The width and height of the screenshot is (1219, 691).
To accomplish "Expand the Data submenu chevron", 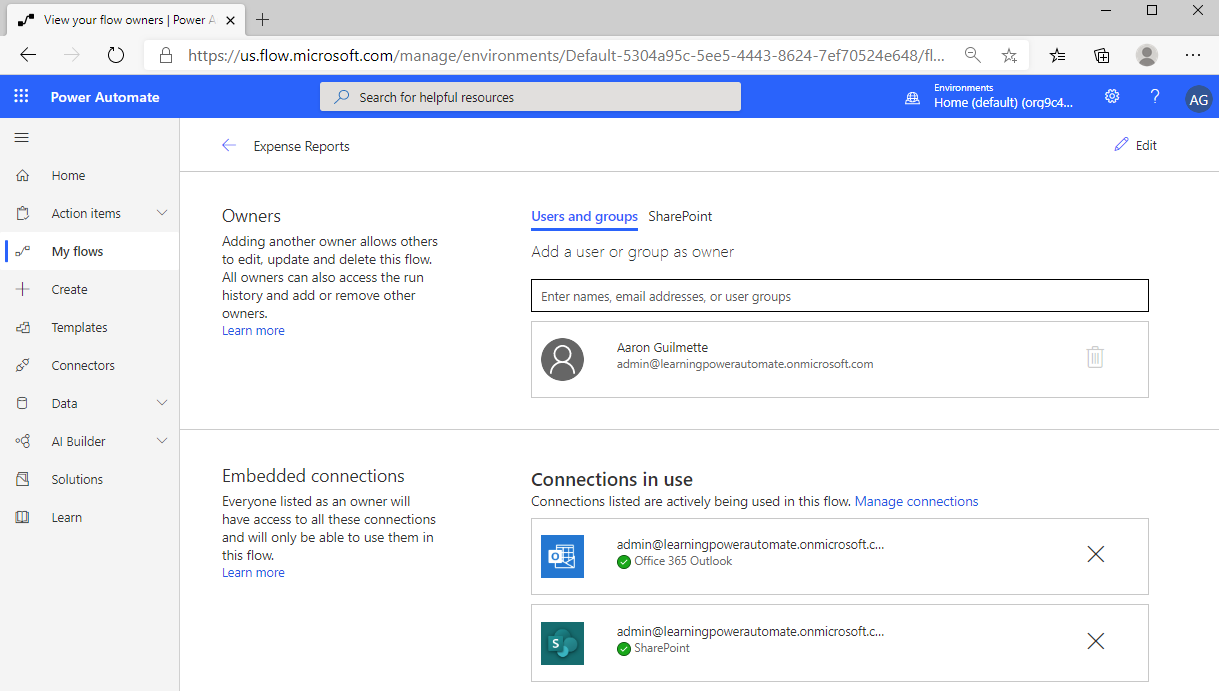I will pos(162,403).
